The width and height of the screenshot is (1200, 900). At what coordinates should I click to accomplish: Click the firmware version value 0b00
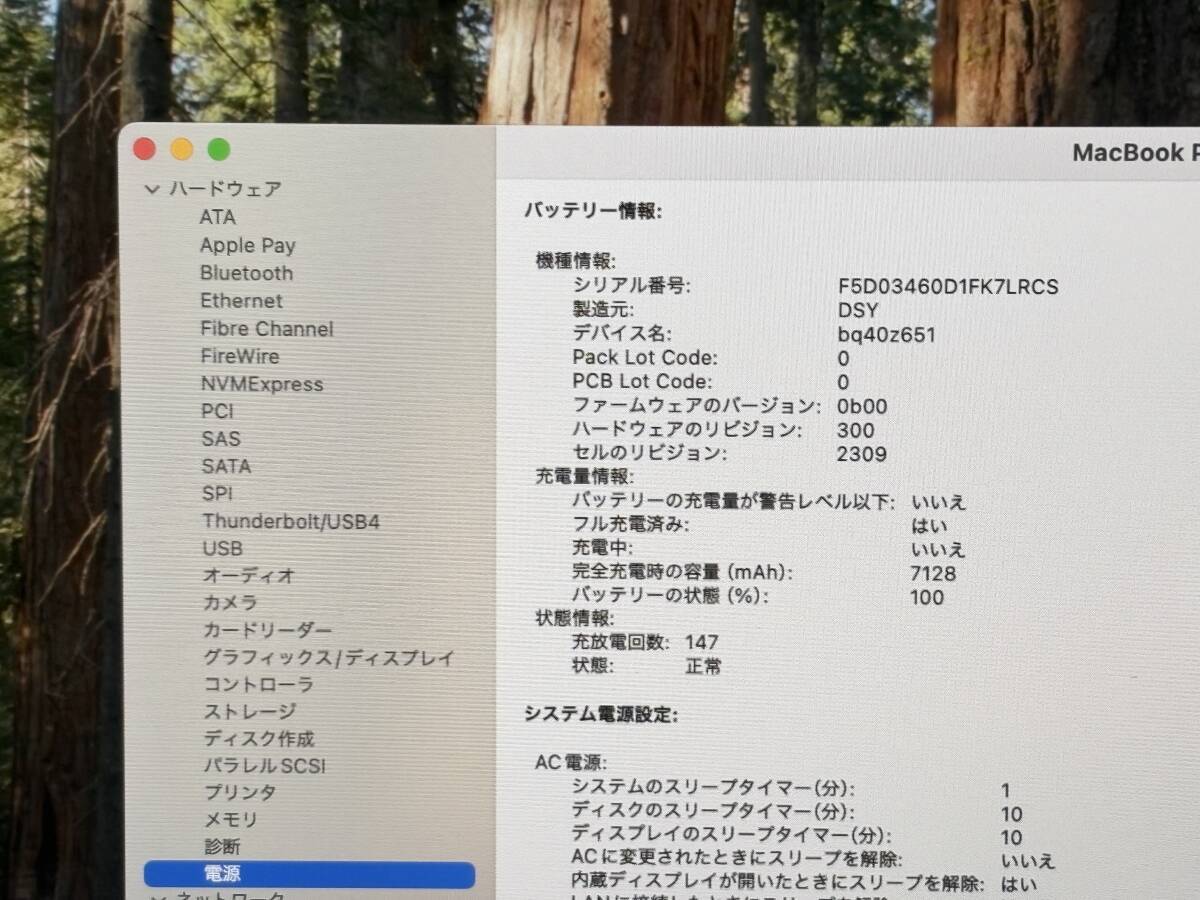pyautogui.click(x=862, y=407)
